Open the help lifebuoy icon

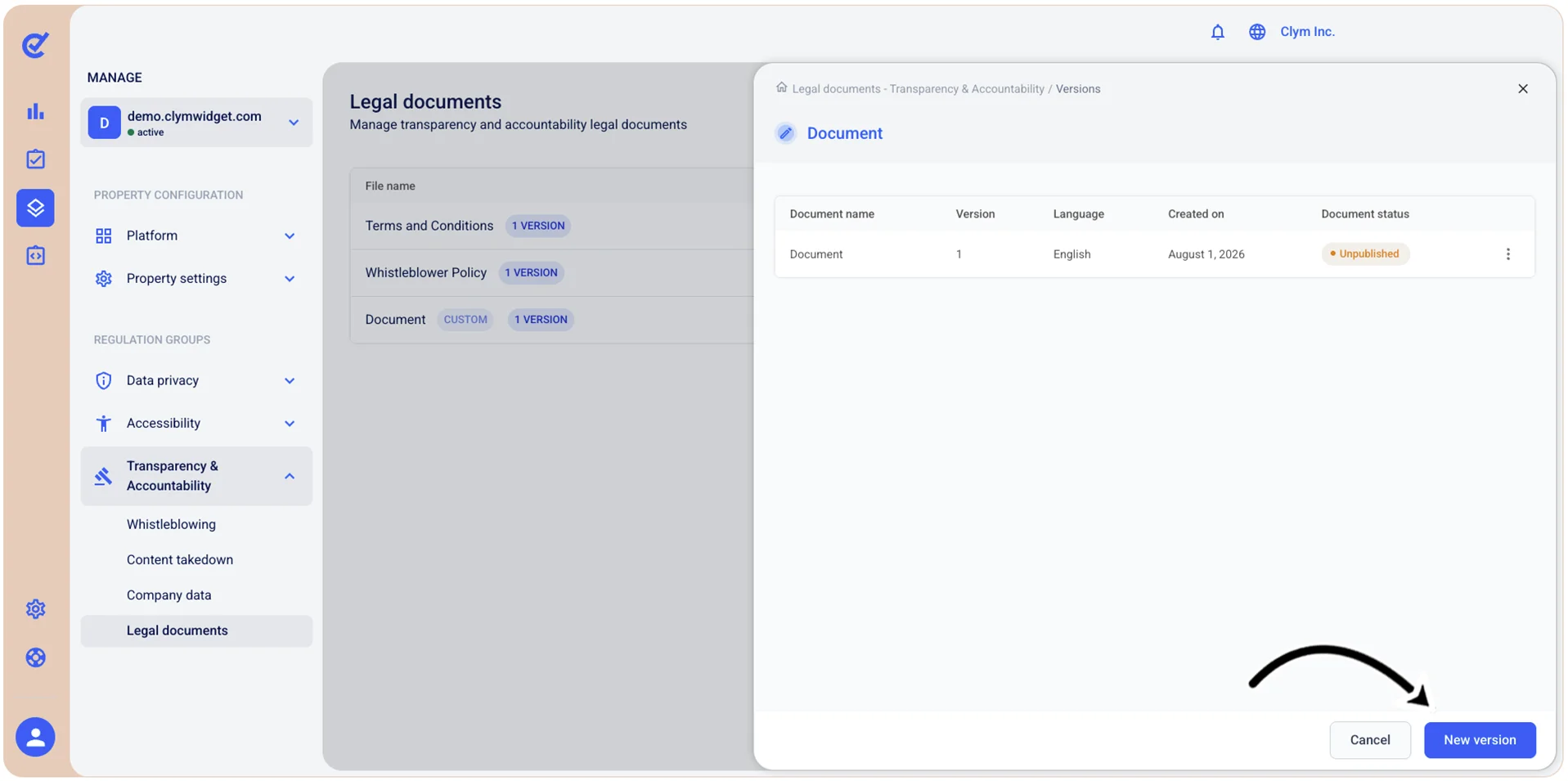click(35, 658)
